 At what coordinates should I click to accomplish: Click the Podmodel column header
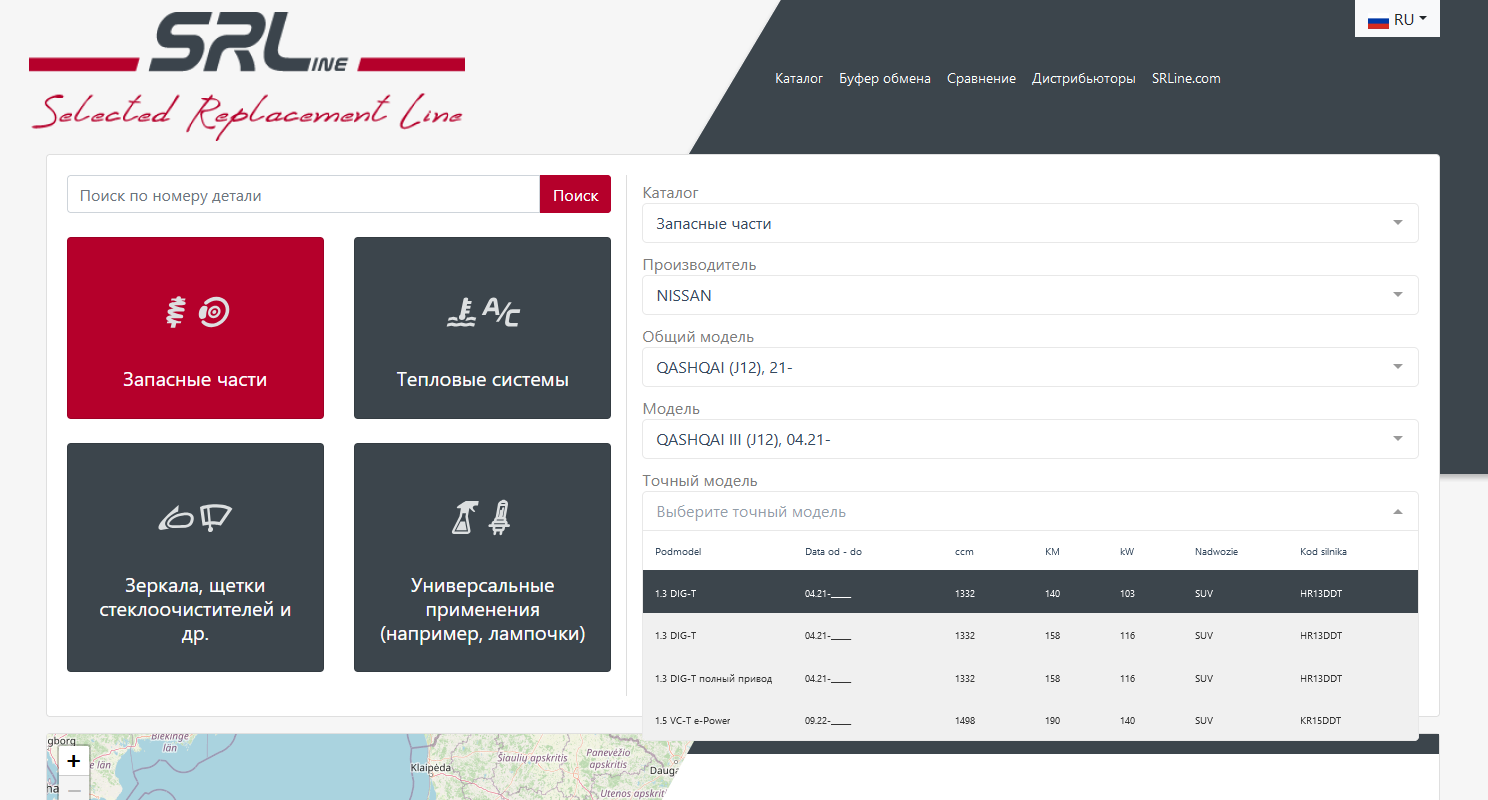coord(678,552)
